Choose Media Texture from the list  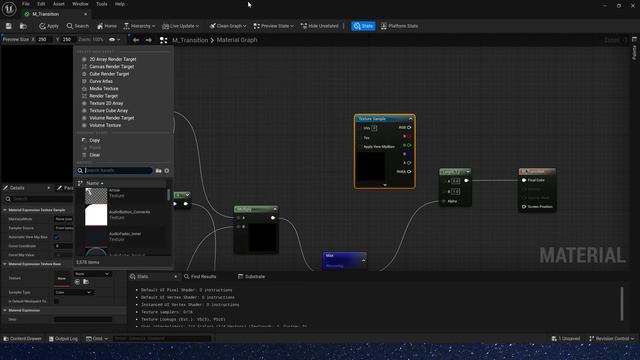pos(104,89)
